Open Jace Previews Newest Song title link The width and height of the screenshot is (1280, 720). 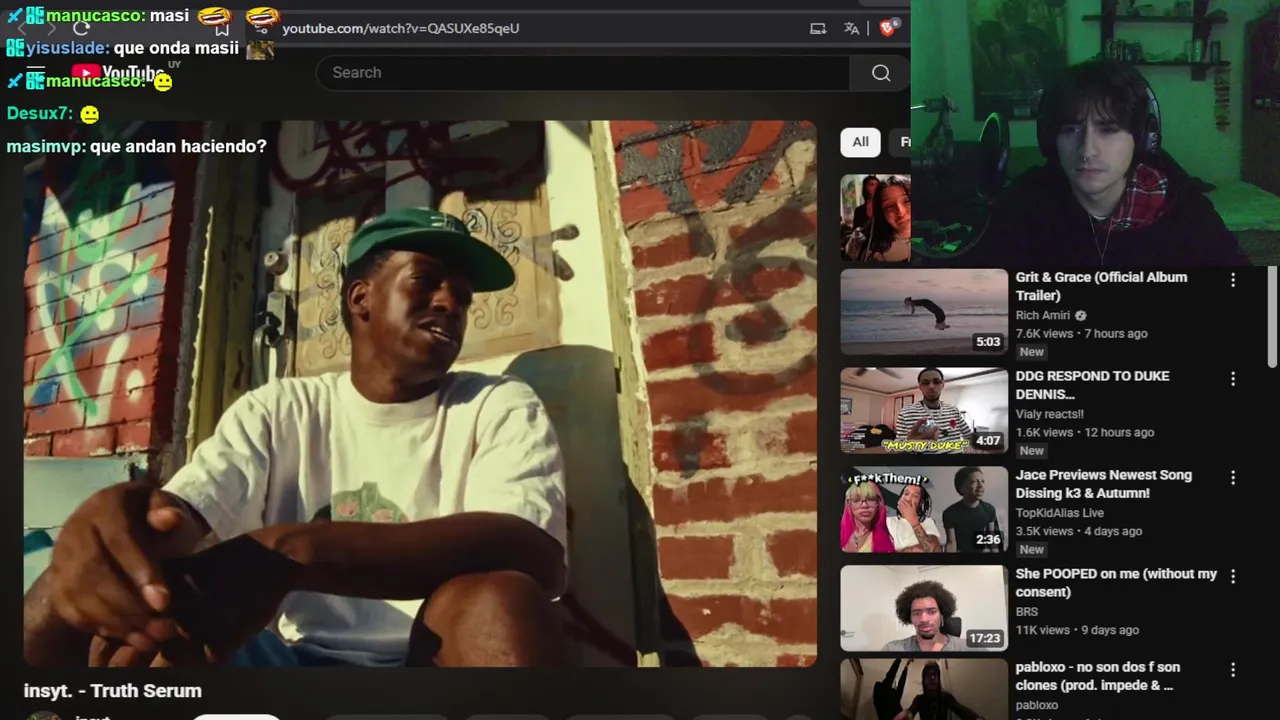coord(1104,484)
